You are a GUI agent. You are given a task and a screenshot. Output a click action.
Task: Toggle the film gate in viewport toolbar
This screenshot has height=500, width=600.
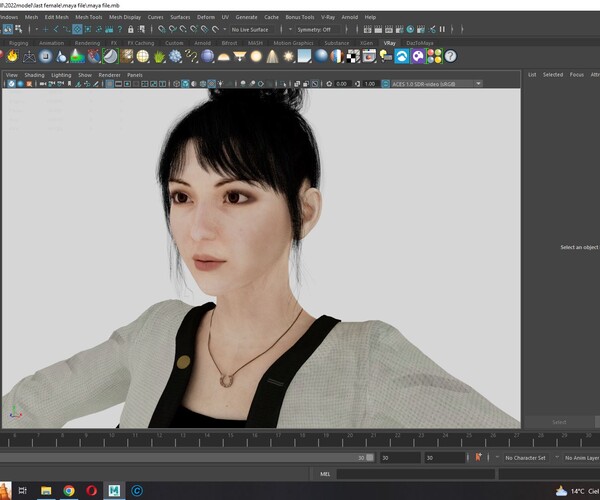pyautogui.click(x=118, y=84)
